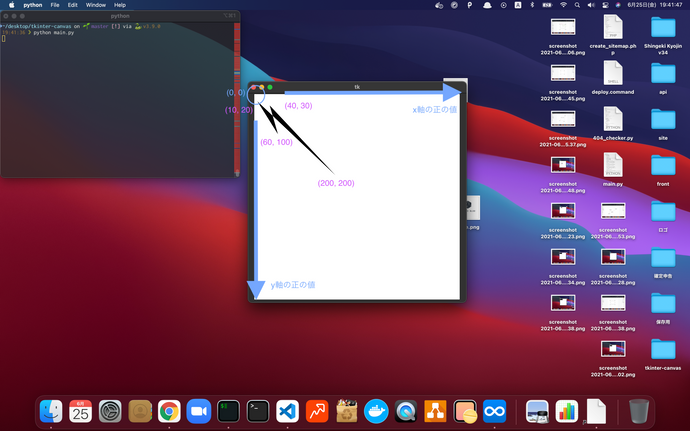Click the P-shaped menu bar icon
The height and width of the screenshot is (431, 690).
pyautogui.click(x=470, y=5)
